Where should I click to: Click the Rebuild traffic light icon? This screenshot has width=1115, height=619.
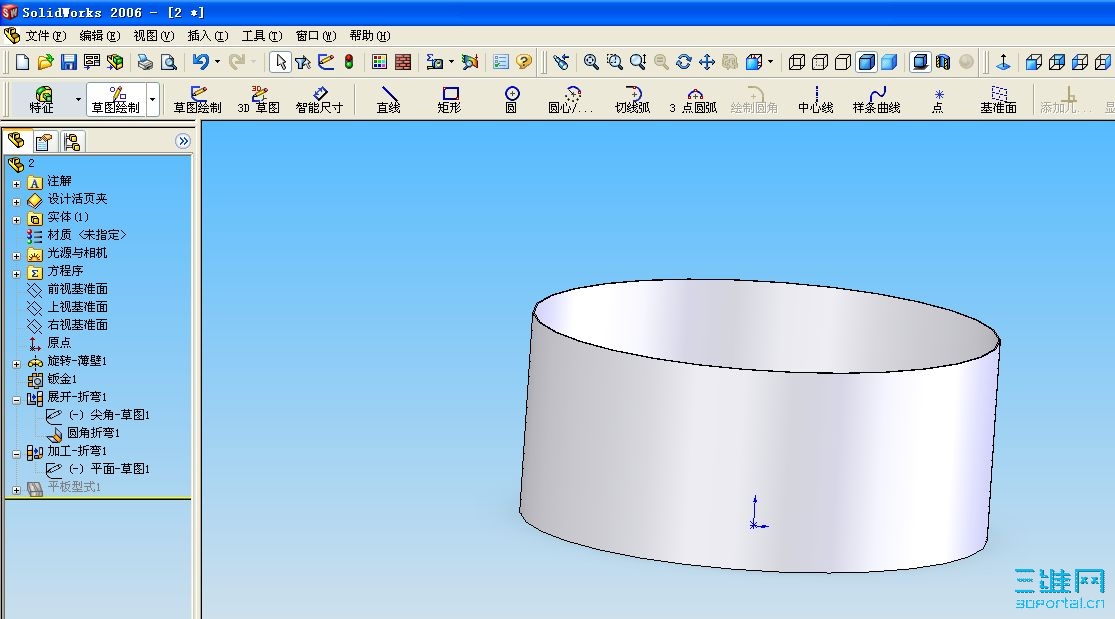349,63
